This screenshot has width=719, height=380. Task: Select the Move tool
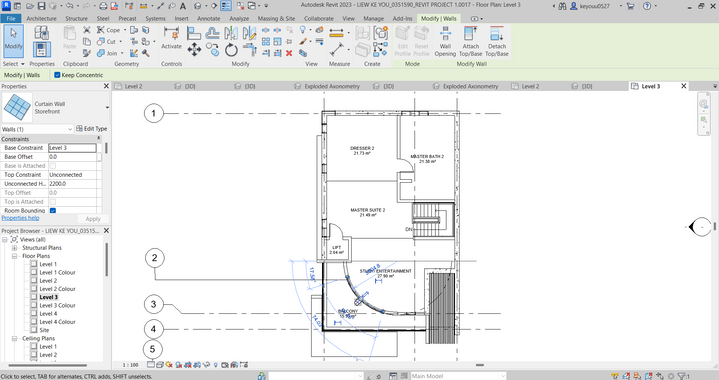pos(194,50)
